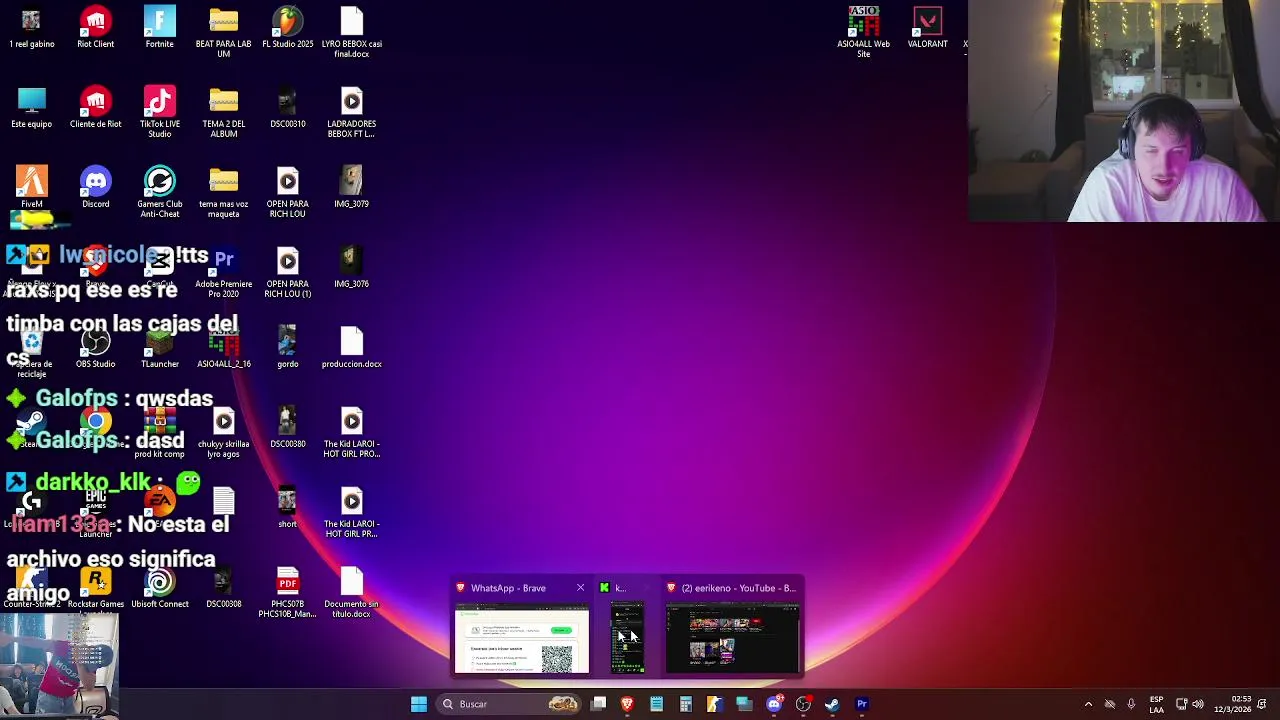Select the Rockstar Games launcher icon
The image size is (1280, 720).
coord(96,588)
